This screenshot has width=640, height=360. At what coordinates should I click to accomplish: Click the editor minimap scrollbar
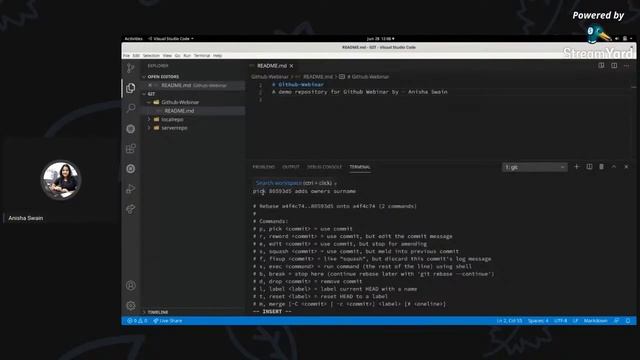point(633,87)
